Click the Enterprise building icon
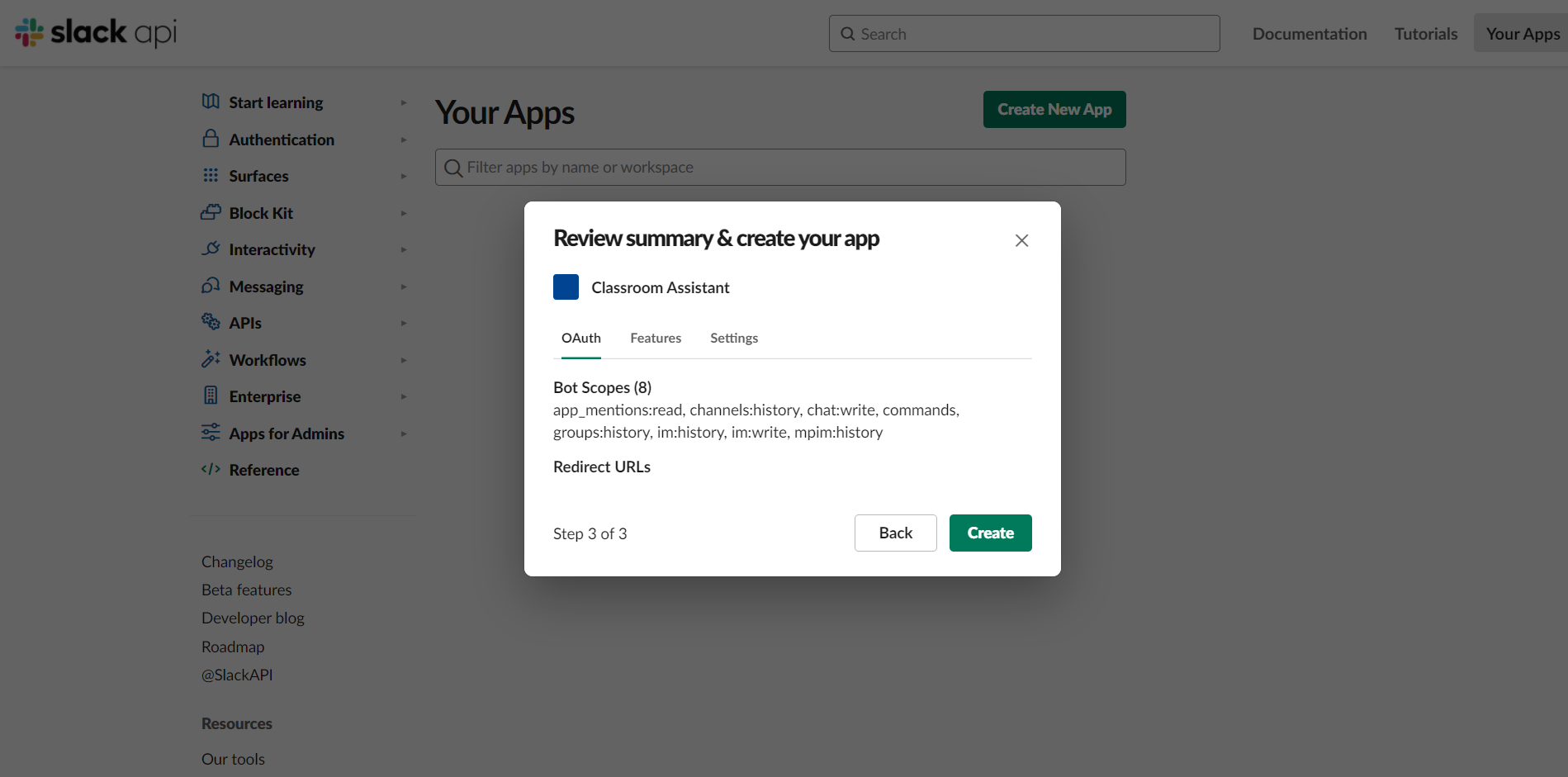Image resolution: width=1568 pixels, height=777 pixels. [x=211, y=396]
